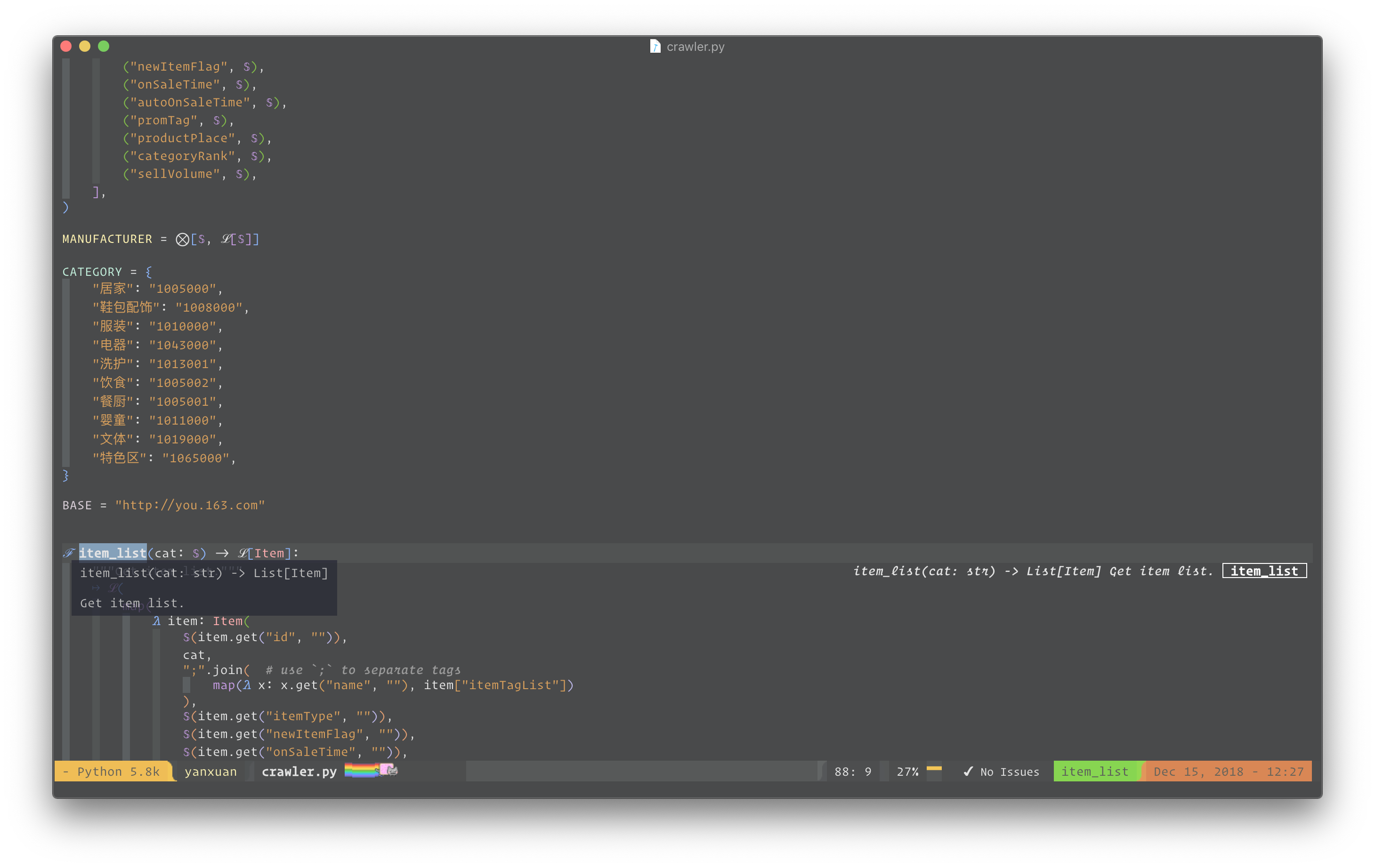Click the Nyan rainbow progress bar
1375x868 pixels.
[361, 771]
